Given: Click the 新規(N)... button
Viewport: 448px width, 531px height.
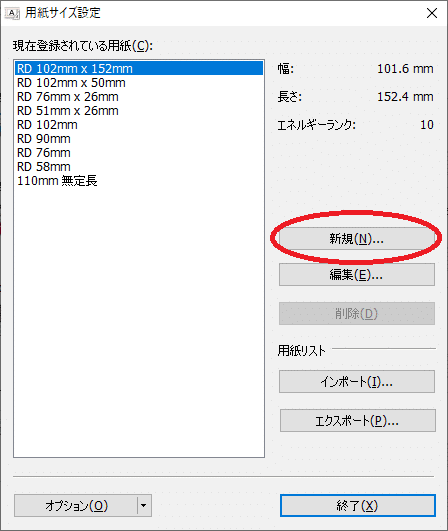Looking at the screenshot, I should [x=357, y=239].
